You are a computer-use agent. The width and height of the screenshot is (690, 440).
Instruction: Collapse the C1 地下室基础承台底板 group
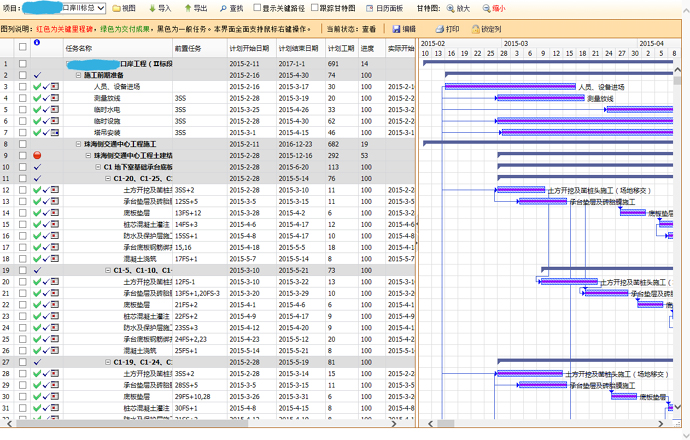pos(98,167)
